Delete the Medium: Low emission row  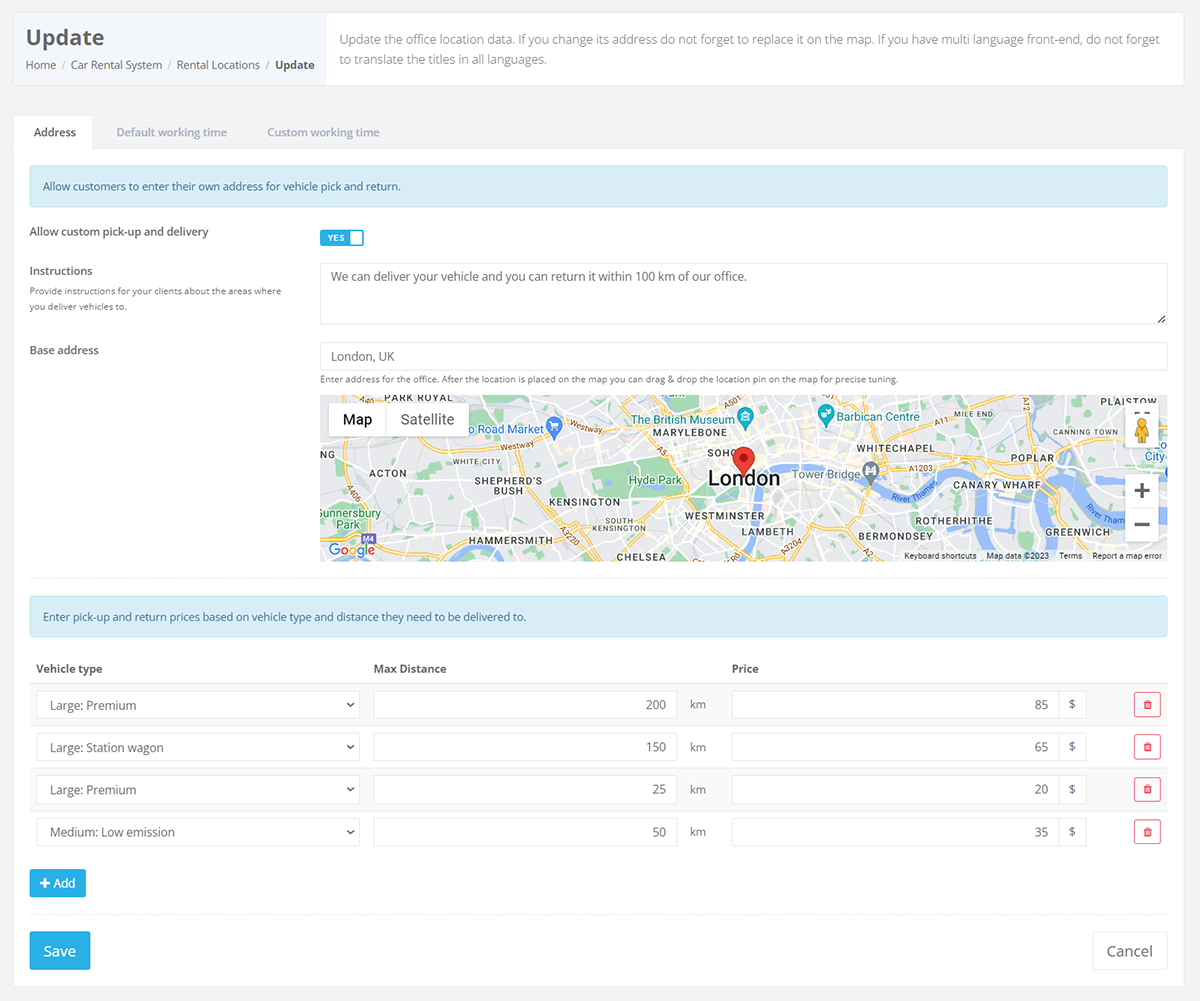pyautogui.click(x=1147, y=831)
